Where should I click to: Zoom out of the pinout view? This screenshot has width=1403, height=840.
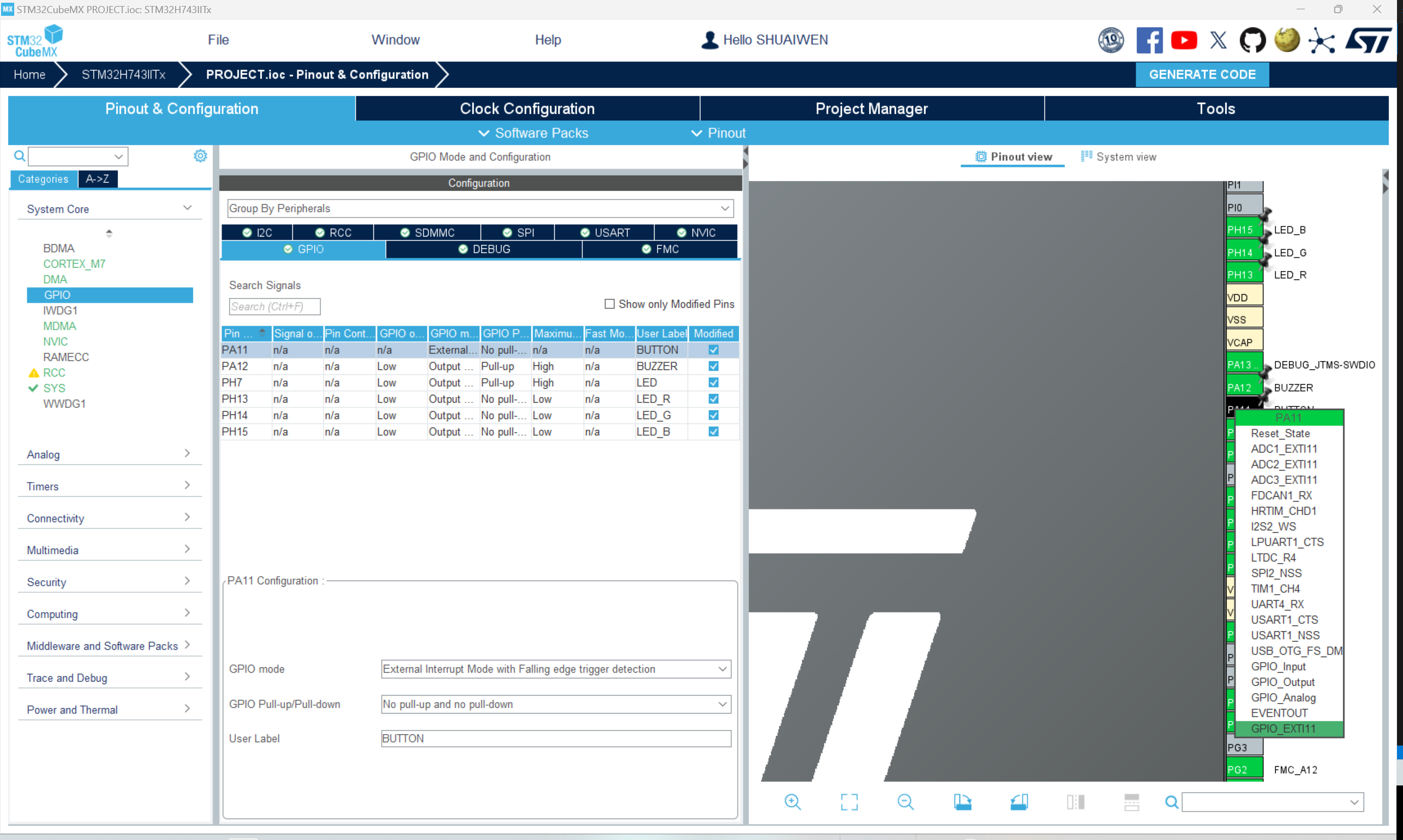[906, 801]
